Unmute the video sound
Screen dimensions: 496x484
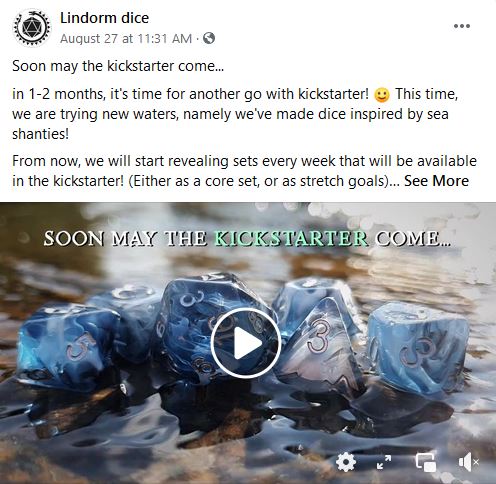click(x=468, y=462)
